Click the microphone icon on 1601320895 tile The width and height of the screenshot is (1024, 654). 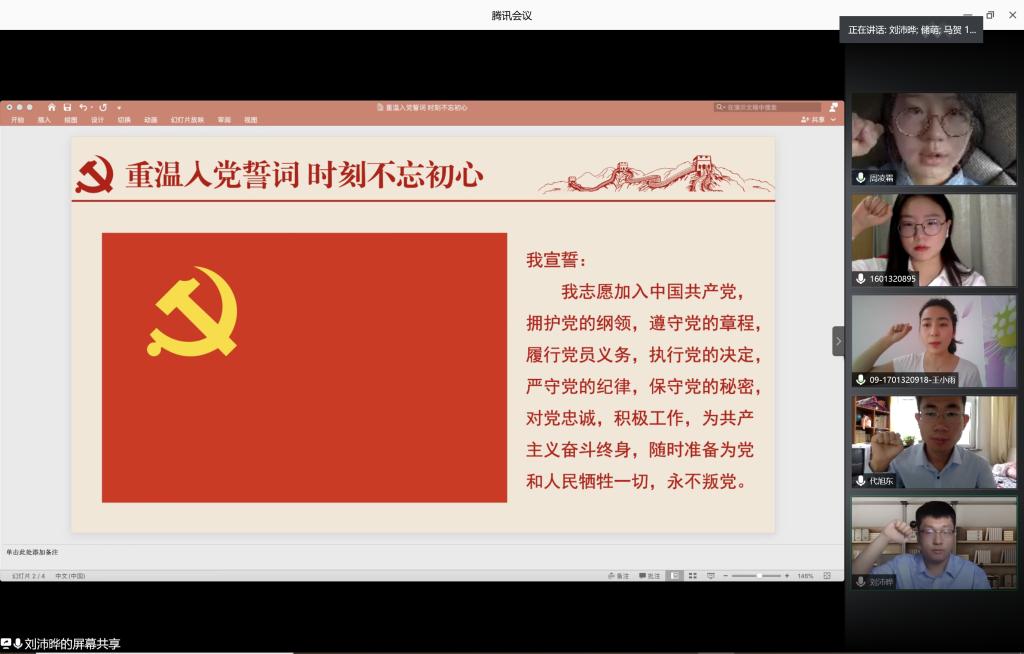861,279
